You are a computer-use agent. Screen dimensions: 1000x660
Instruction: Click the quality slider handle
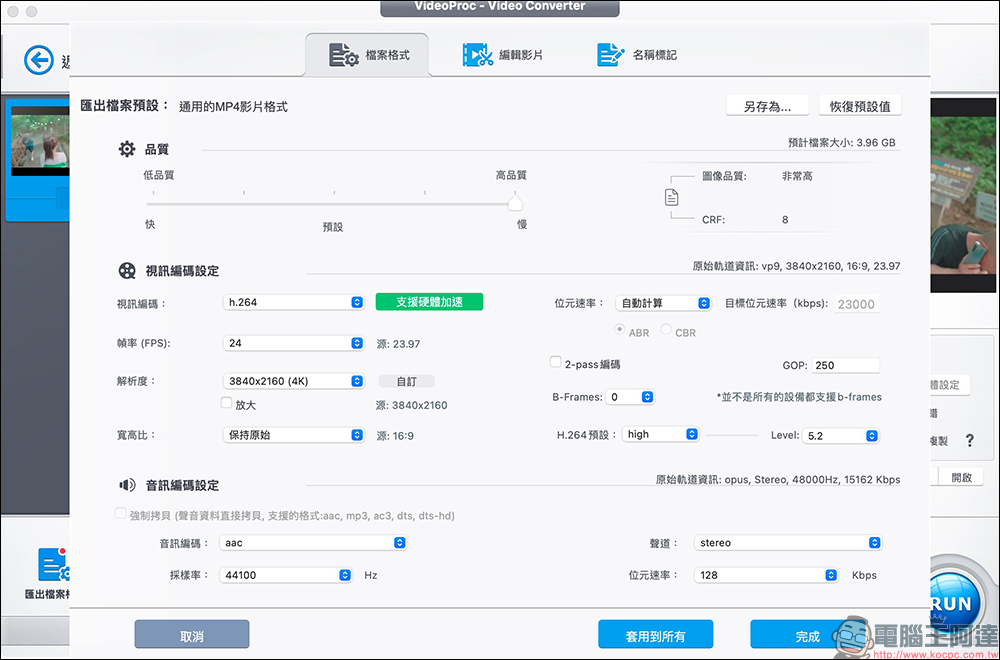pos(515,203)
